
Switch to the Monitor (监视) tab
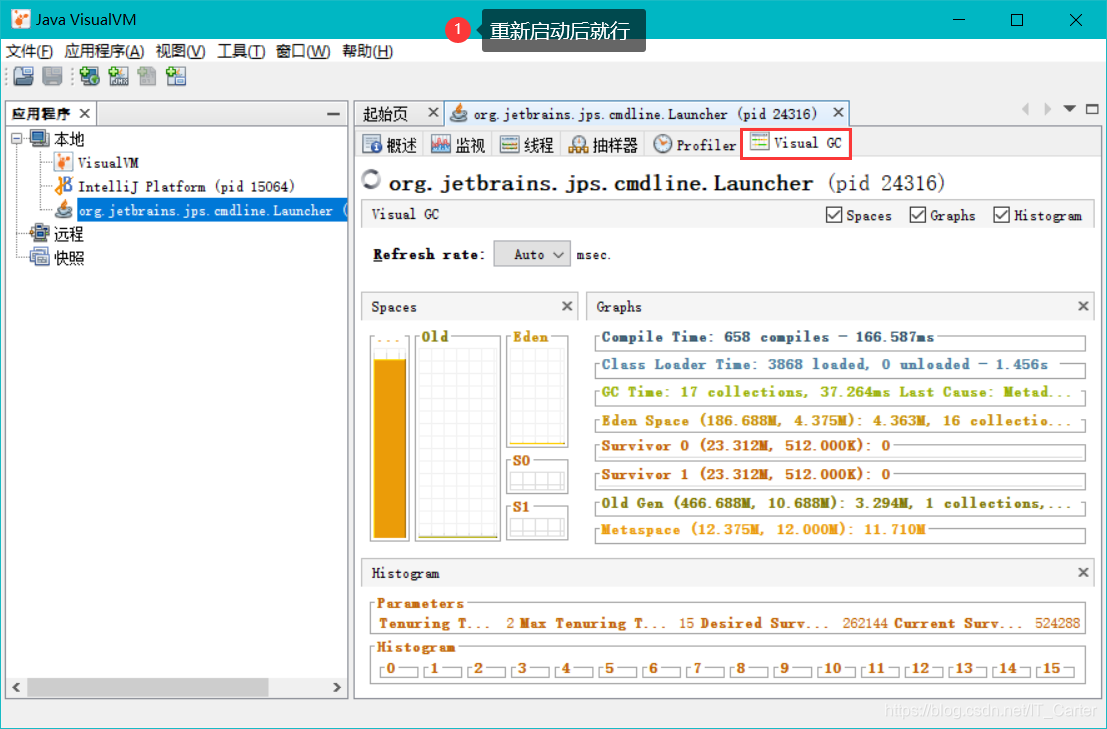coord(458,145)
